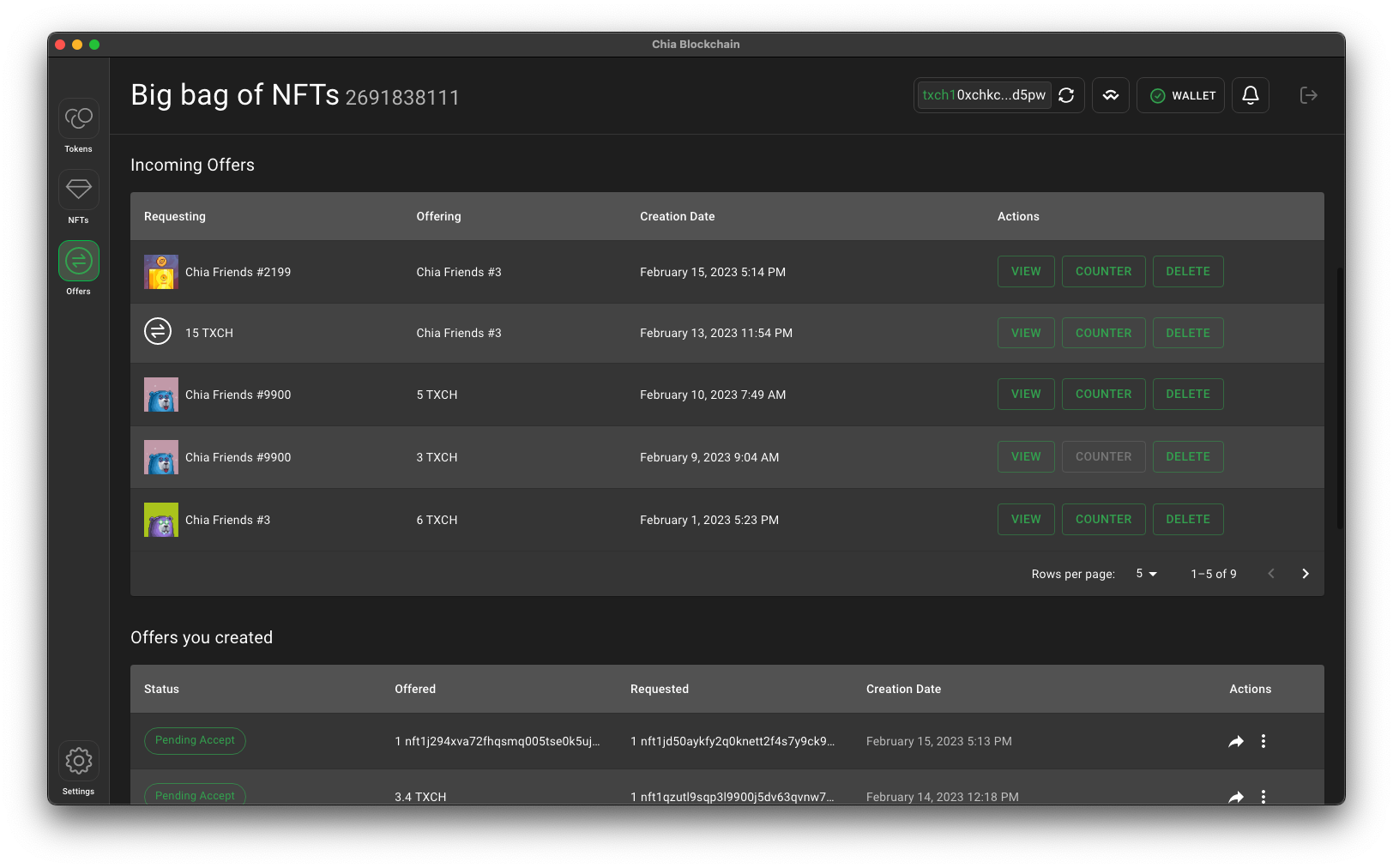Screen dimensions: 1393x868
Task: Open the Tokens sidebar section
Action: (x=79, y=118)
